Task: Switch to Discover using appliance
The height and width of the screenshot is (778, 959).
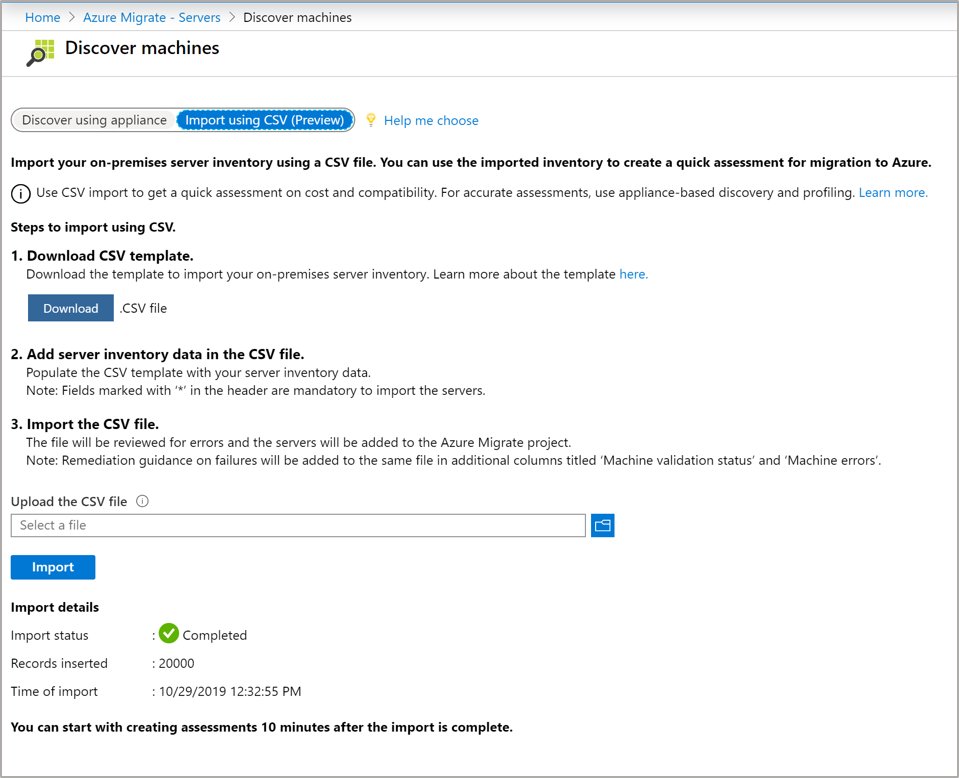Action: pos(94,120)
